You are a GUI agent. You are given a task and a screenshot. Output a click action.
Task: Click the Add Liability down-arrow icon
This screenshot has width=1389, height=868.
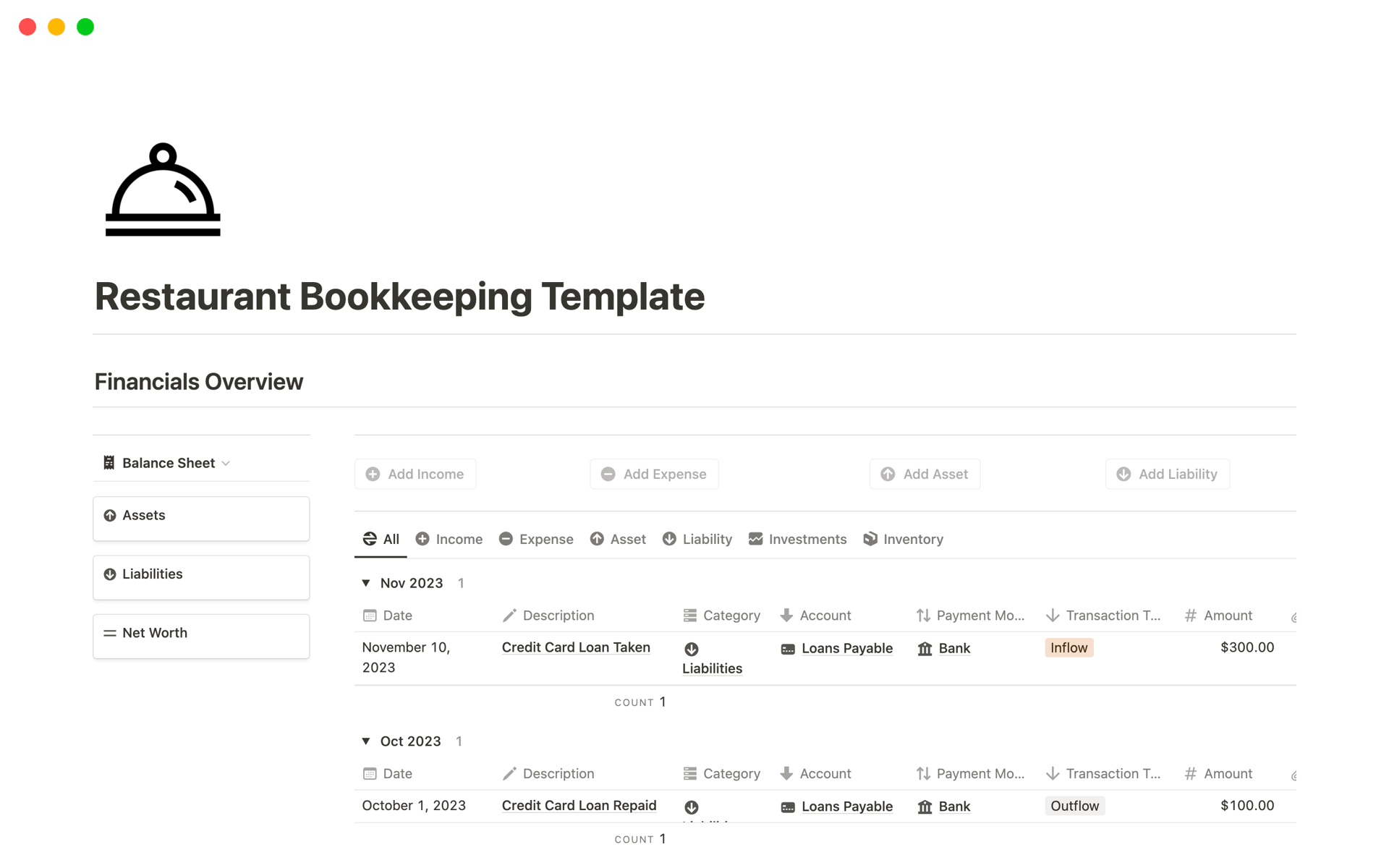click(1123, 474)
